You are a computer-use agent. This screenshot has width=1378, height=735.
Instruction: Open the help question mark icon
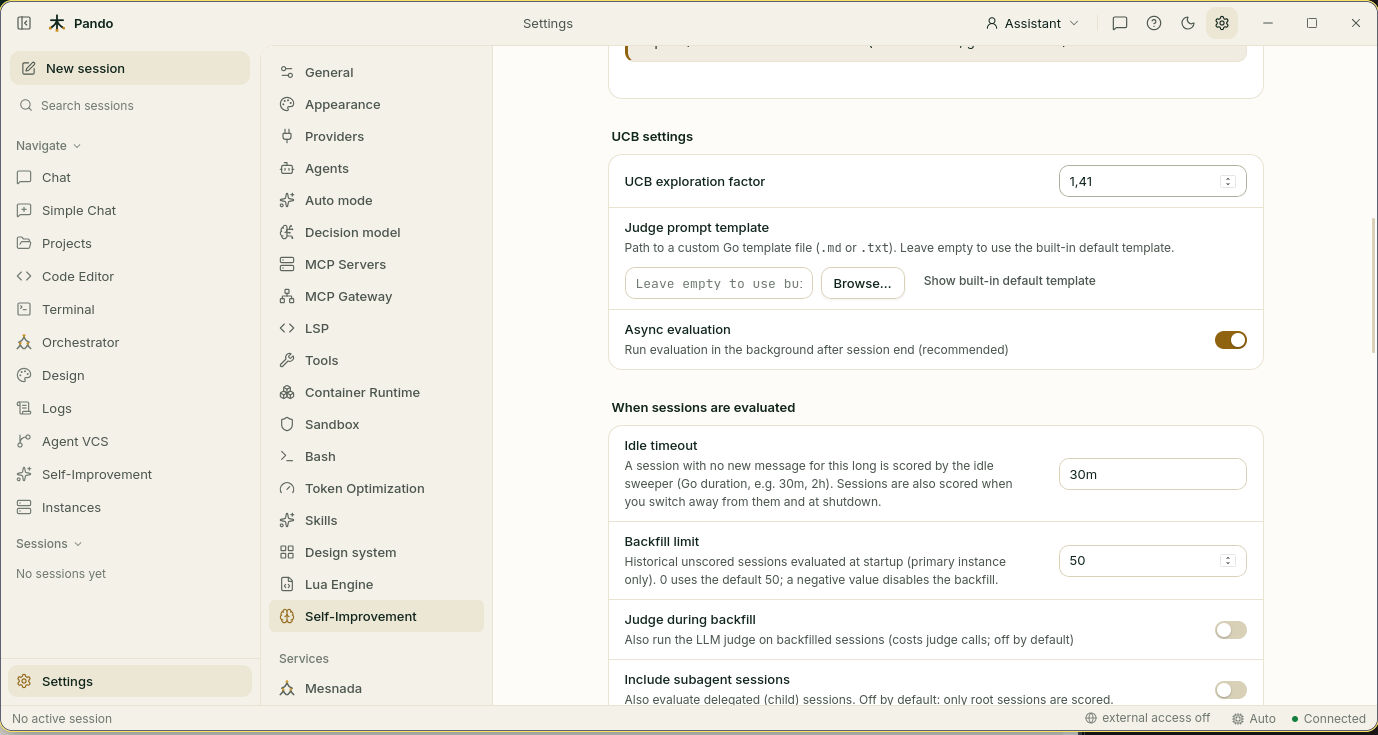1154,23
